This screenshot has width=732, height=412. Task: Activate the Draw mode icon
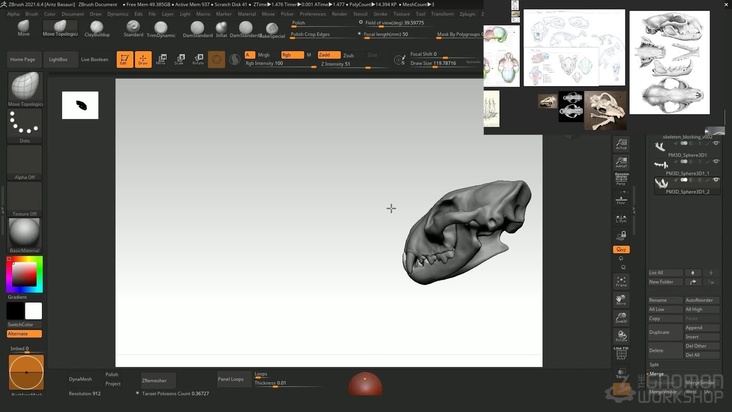tap(143, 60)
